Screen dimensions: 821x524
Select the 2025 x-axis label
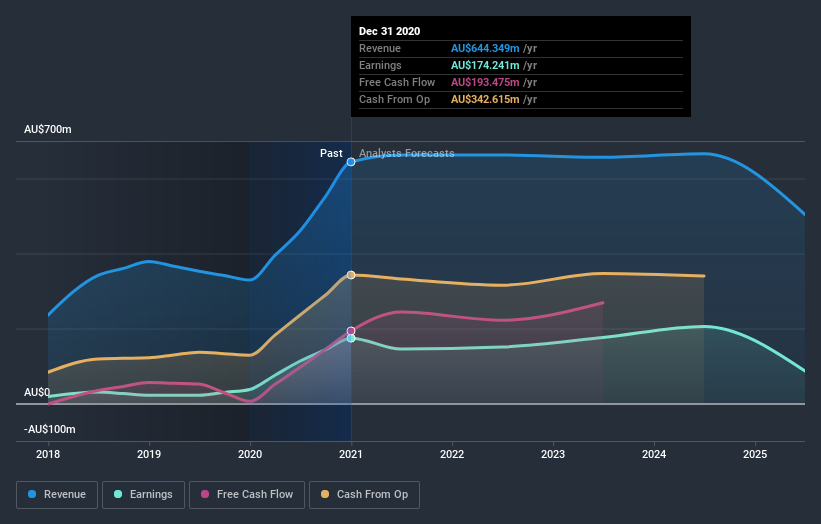755,454
